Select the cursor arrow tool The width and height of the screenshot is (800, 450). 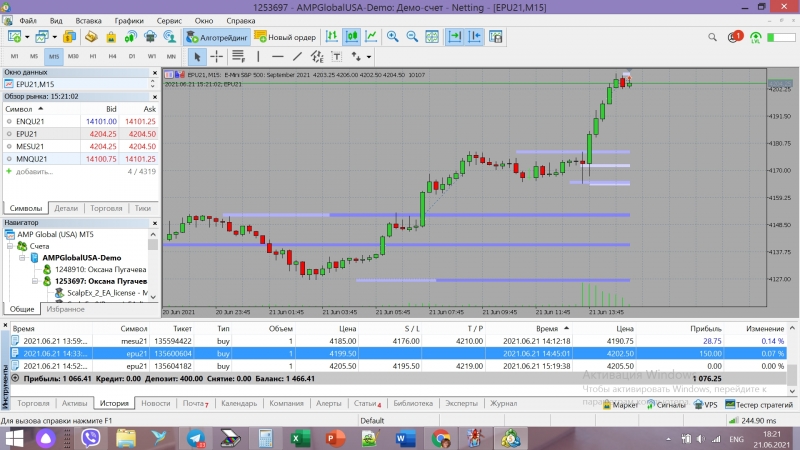[197, 57]
